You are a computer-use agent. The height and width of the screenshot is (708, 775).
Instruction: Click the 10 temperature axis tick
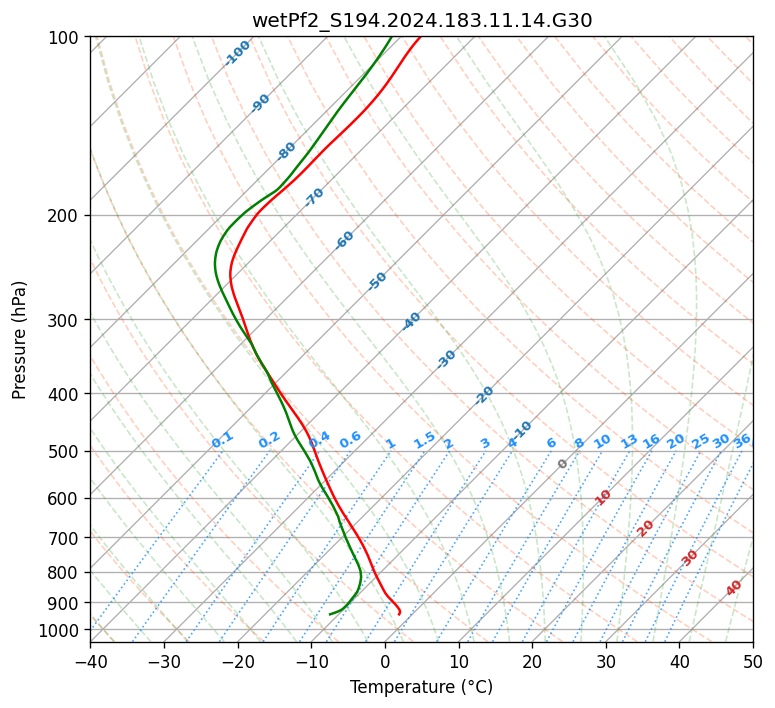point(459,661)
